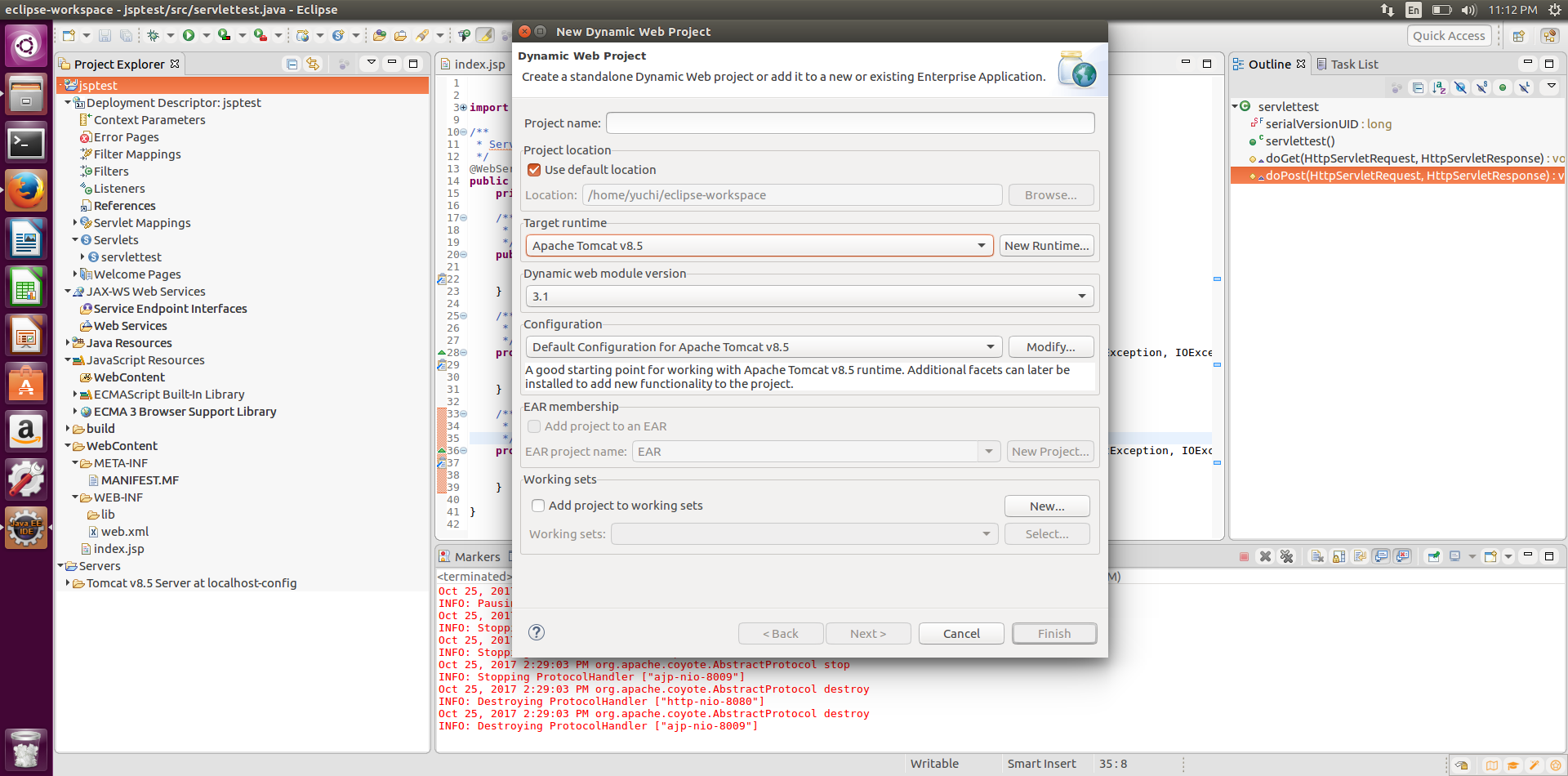
Task: Open Terminal from the Ubuntu dock
Action: [26, 143]
